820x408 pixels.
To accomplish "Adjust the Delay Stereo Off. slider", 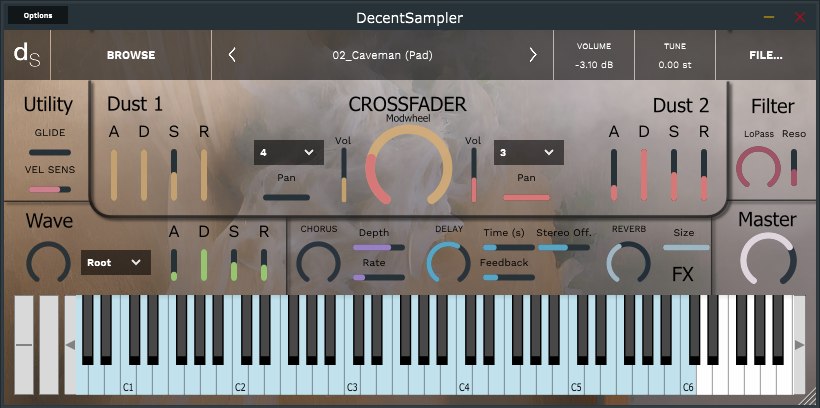I will click(564, 247).
